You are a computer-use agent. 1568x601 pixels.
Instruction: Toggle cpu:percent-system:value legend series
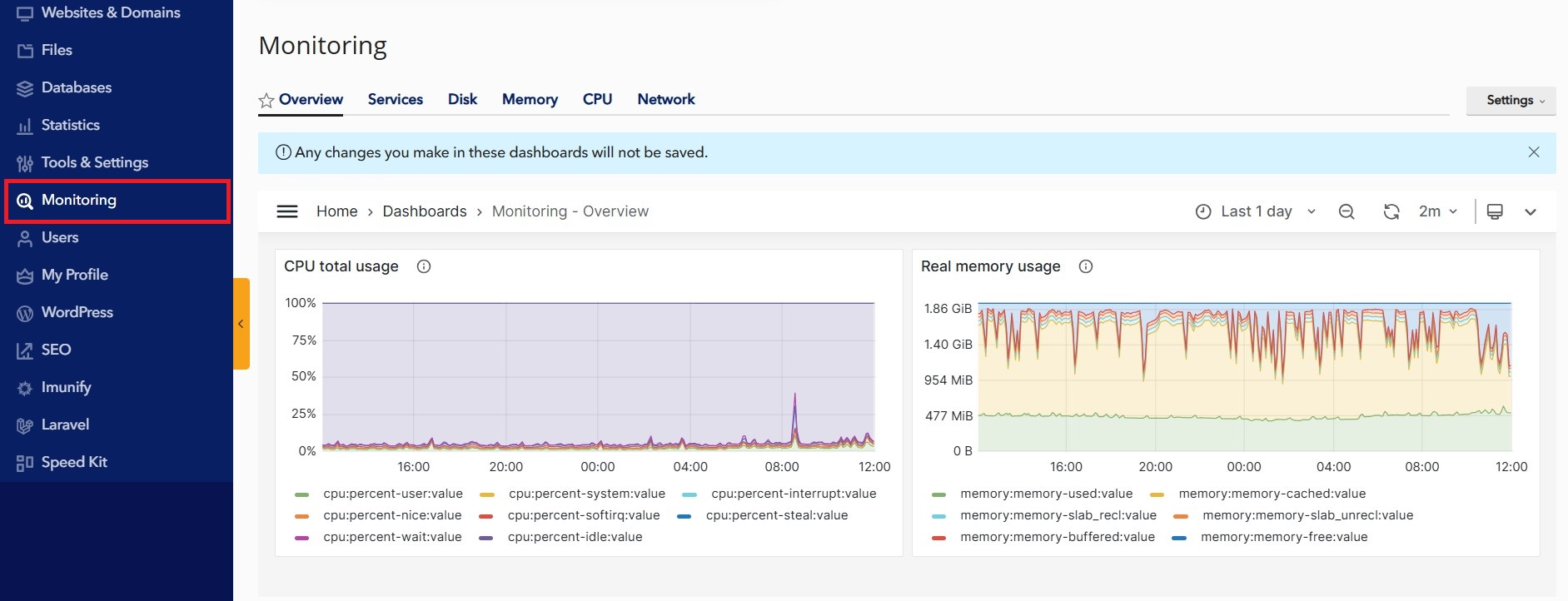pyautogui.click(x=587, y=494)
